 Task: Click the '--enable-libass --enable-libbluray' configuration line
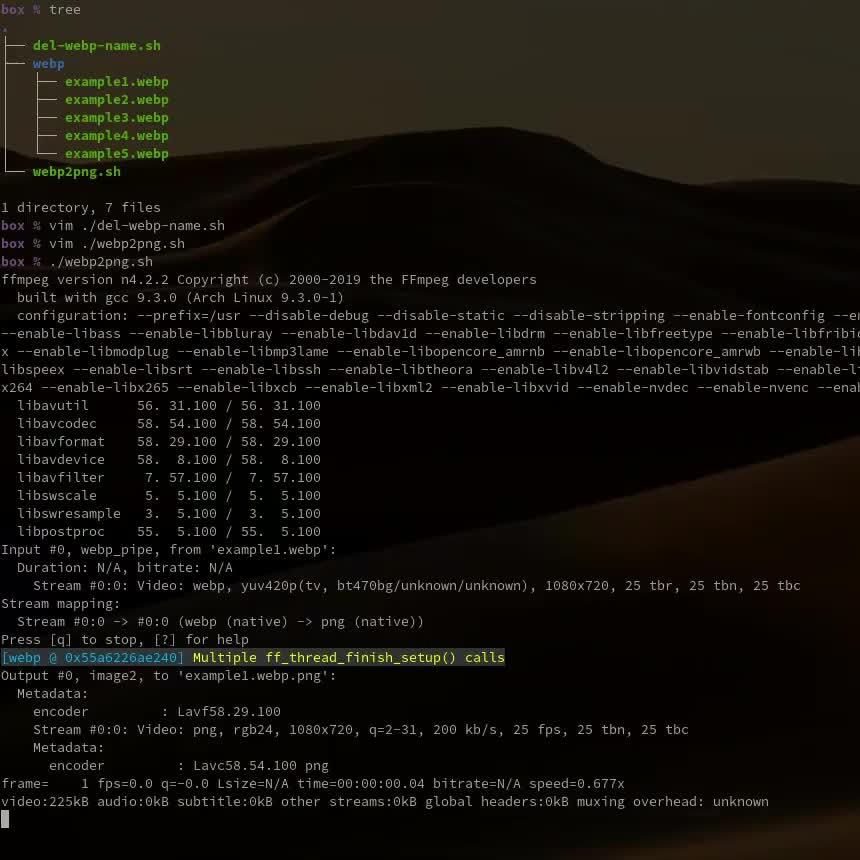[430, 333]
